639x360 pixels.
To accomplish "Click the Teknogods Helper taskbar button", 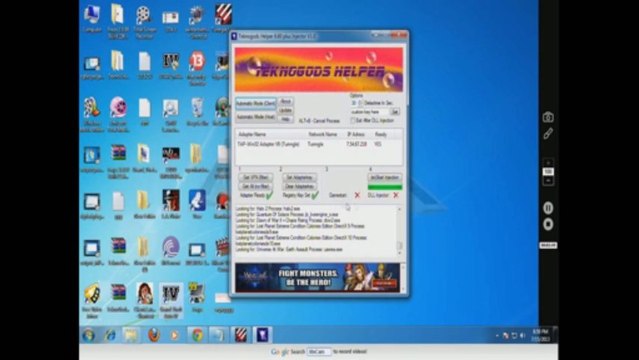I will (x=262, y=335).
